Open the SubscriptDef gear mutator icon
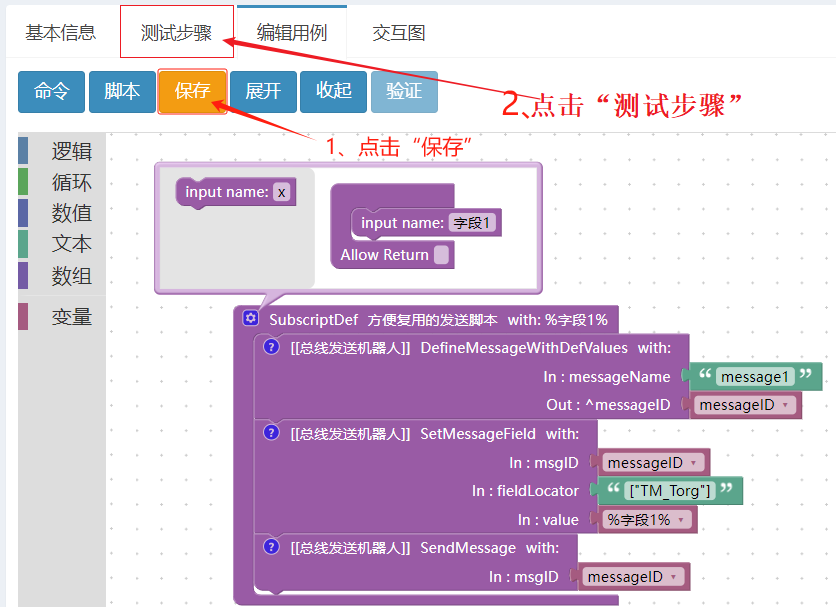Screen dimensions: 836x607 251,318
